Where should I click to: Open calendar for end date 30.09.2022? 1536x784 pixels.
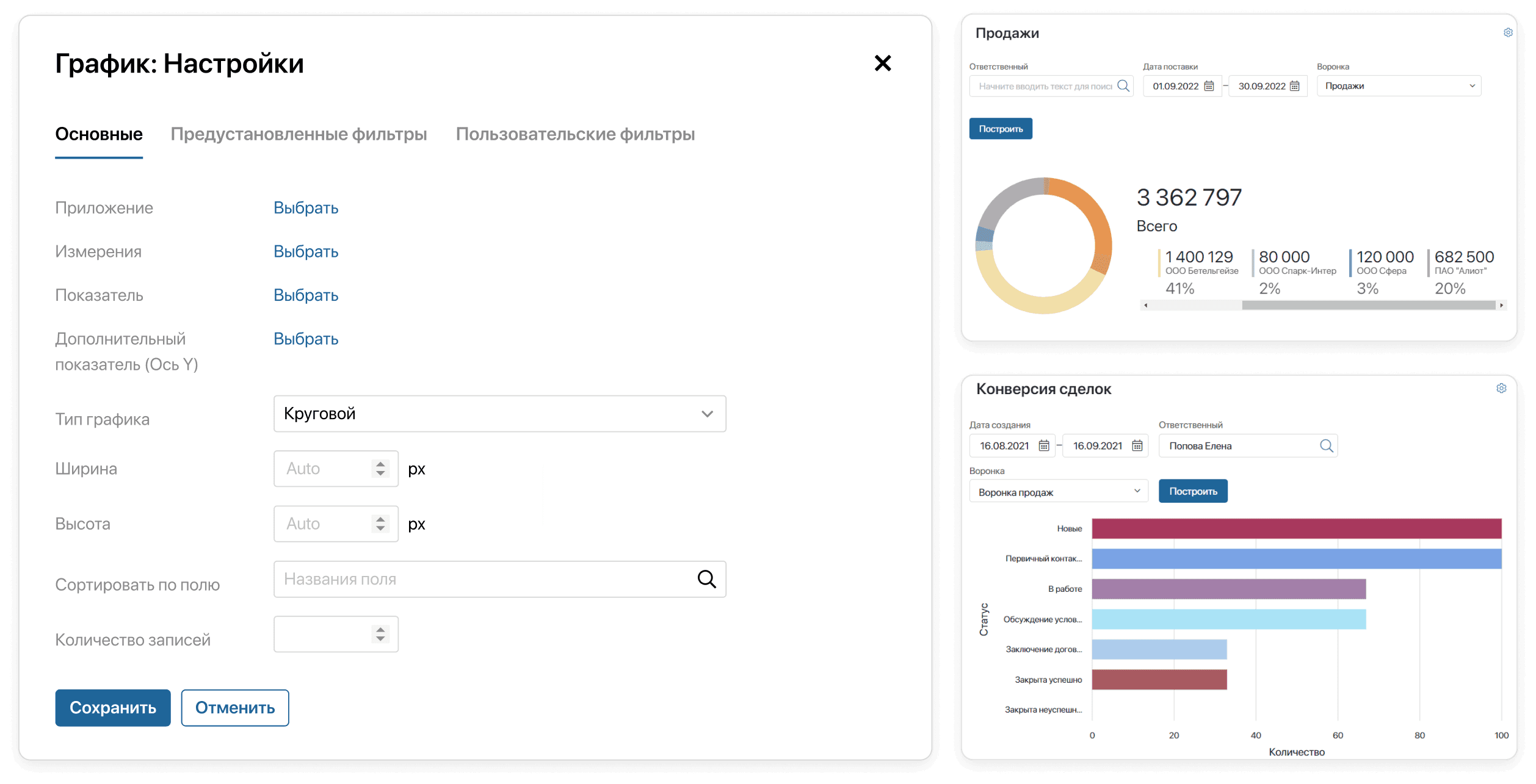pyautogui.click(x=1294, y=86)
